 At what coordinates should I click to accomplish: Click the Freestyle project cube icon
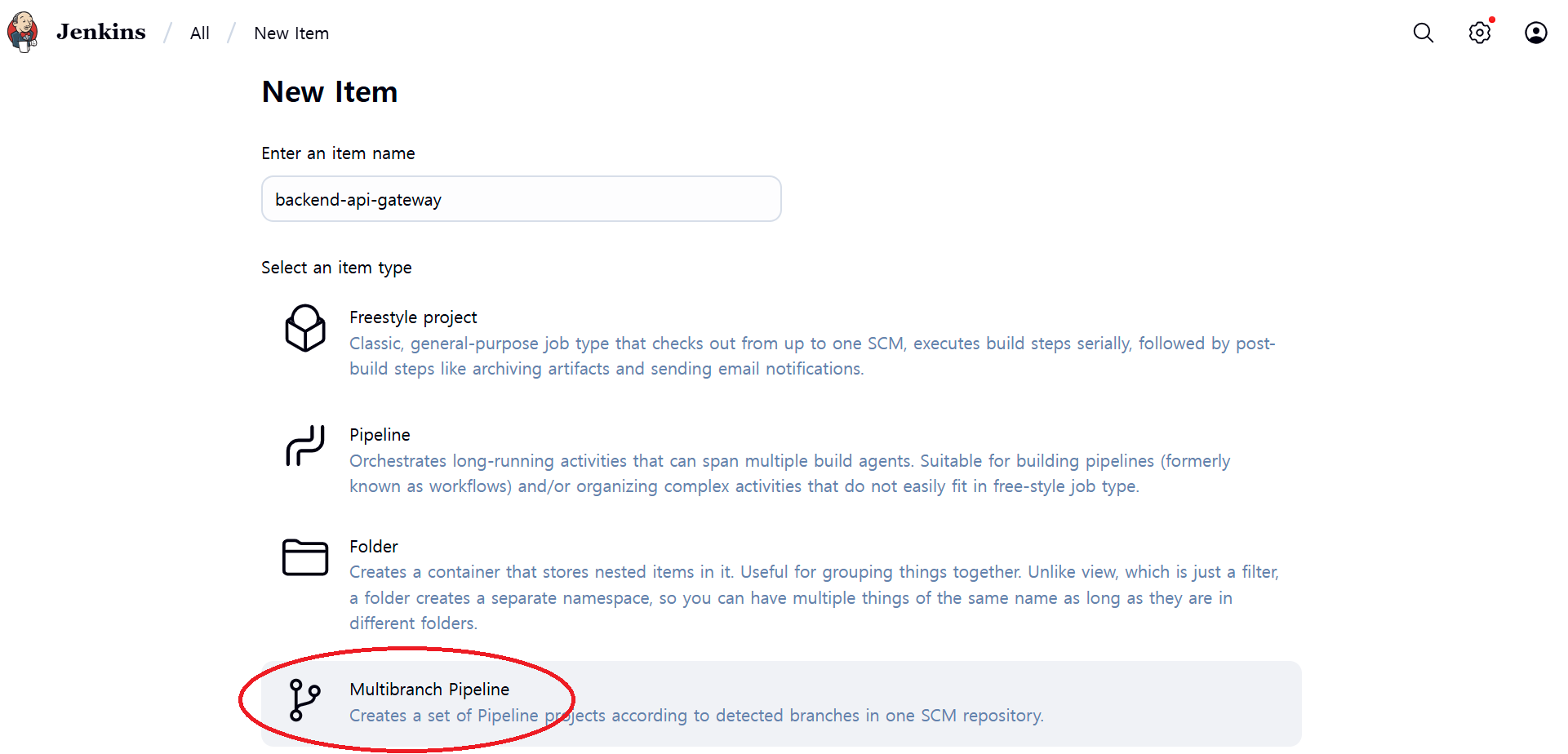pos(305,328)
